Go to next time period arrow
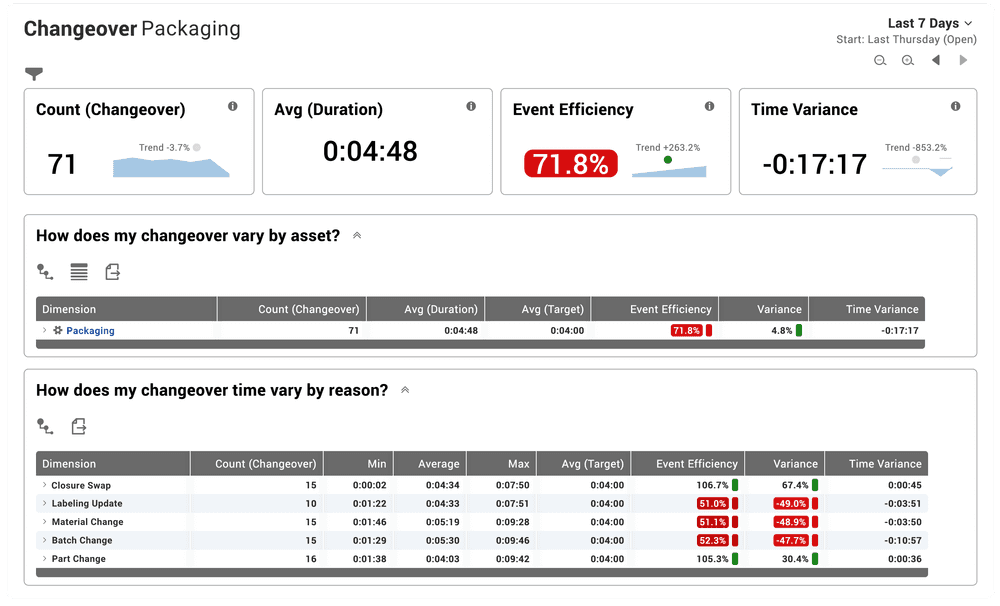Image resolution: width=1000 pixels, height=606 pixels. click(963, 60)
